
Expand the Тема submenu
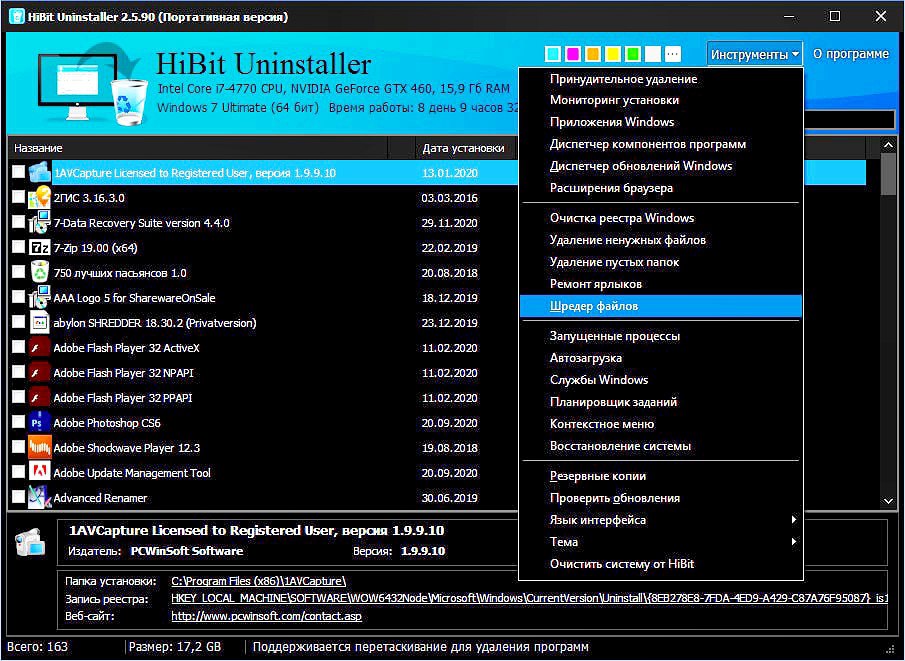pyautogui.click(x=661, y=542)
